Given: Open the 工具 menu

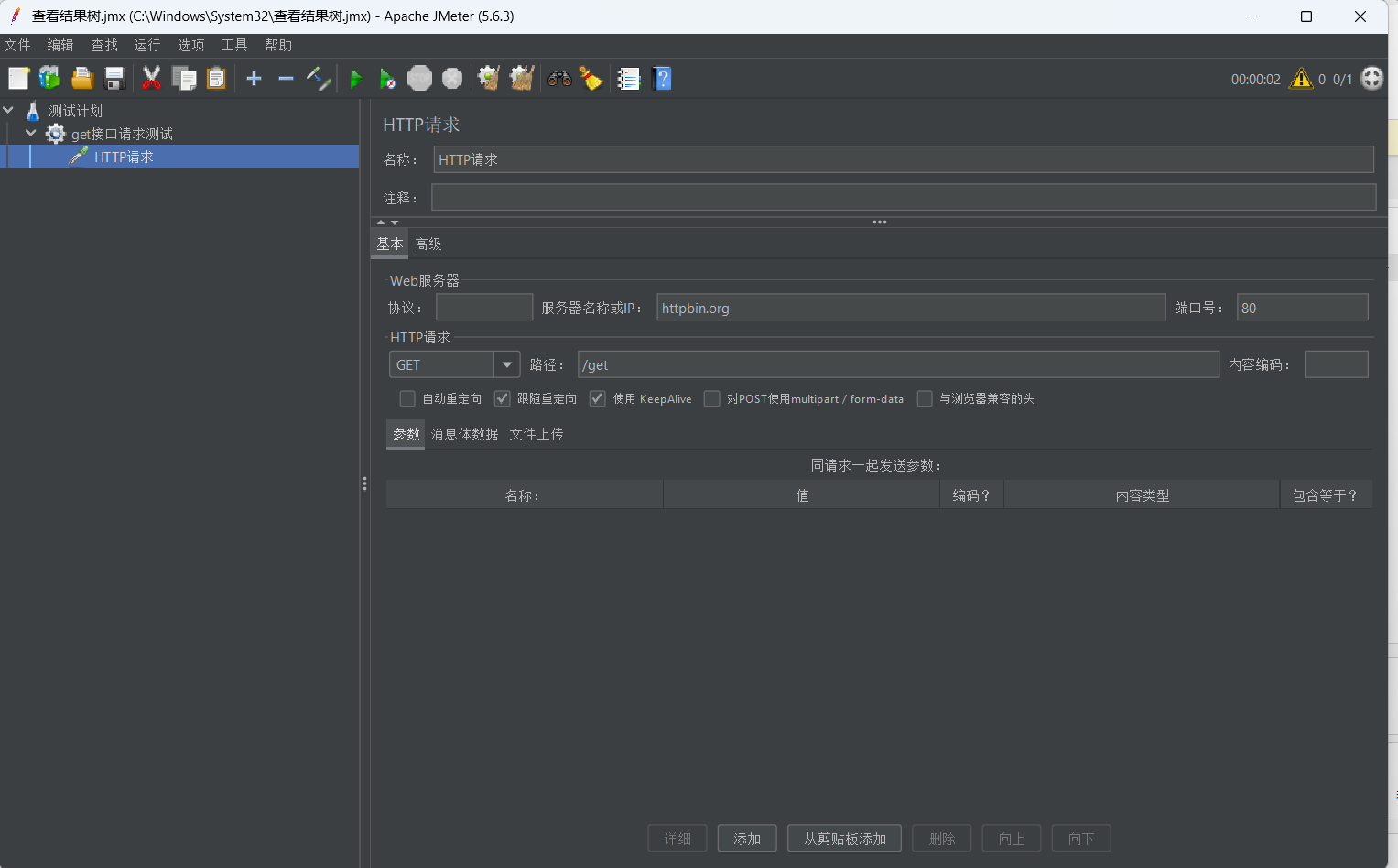Looking at the screenshot, I should click(x=234, y=45).
